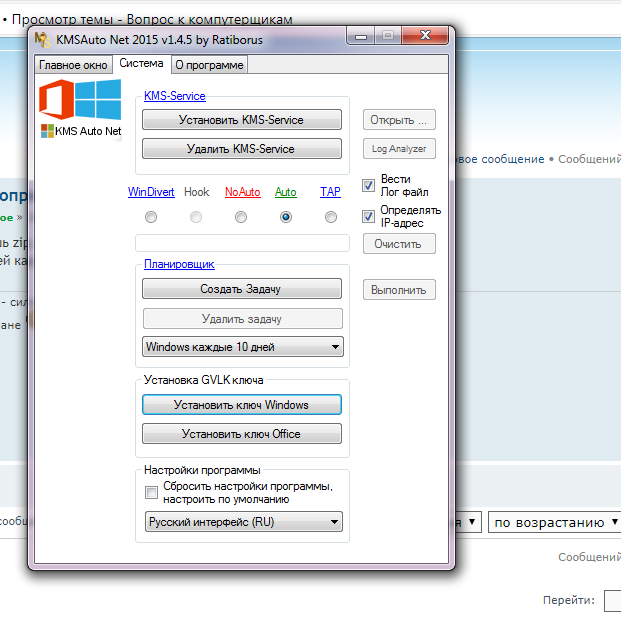
Task: Click the Открыть ... button
Action: (x=399, y=120)
